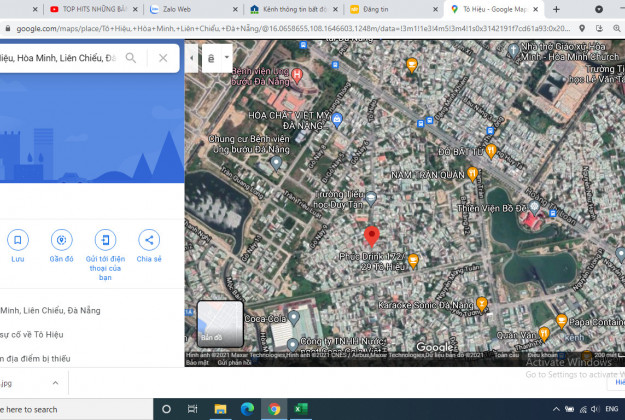Screen dimensions: 625x420
Task: Click the Quán Vân restaurant marker
Action: click(544, 334)
